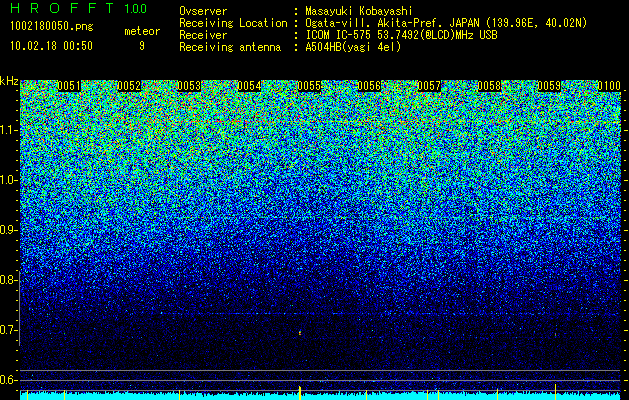Viewport: 629px width, 400px height.
Task: Click the A504HB(yagi 4el) antenna text
Action: click(353, 47)
